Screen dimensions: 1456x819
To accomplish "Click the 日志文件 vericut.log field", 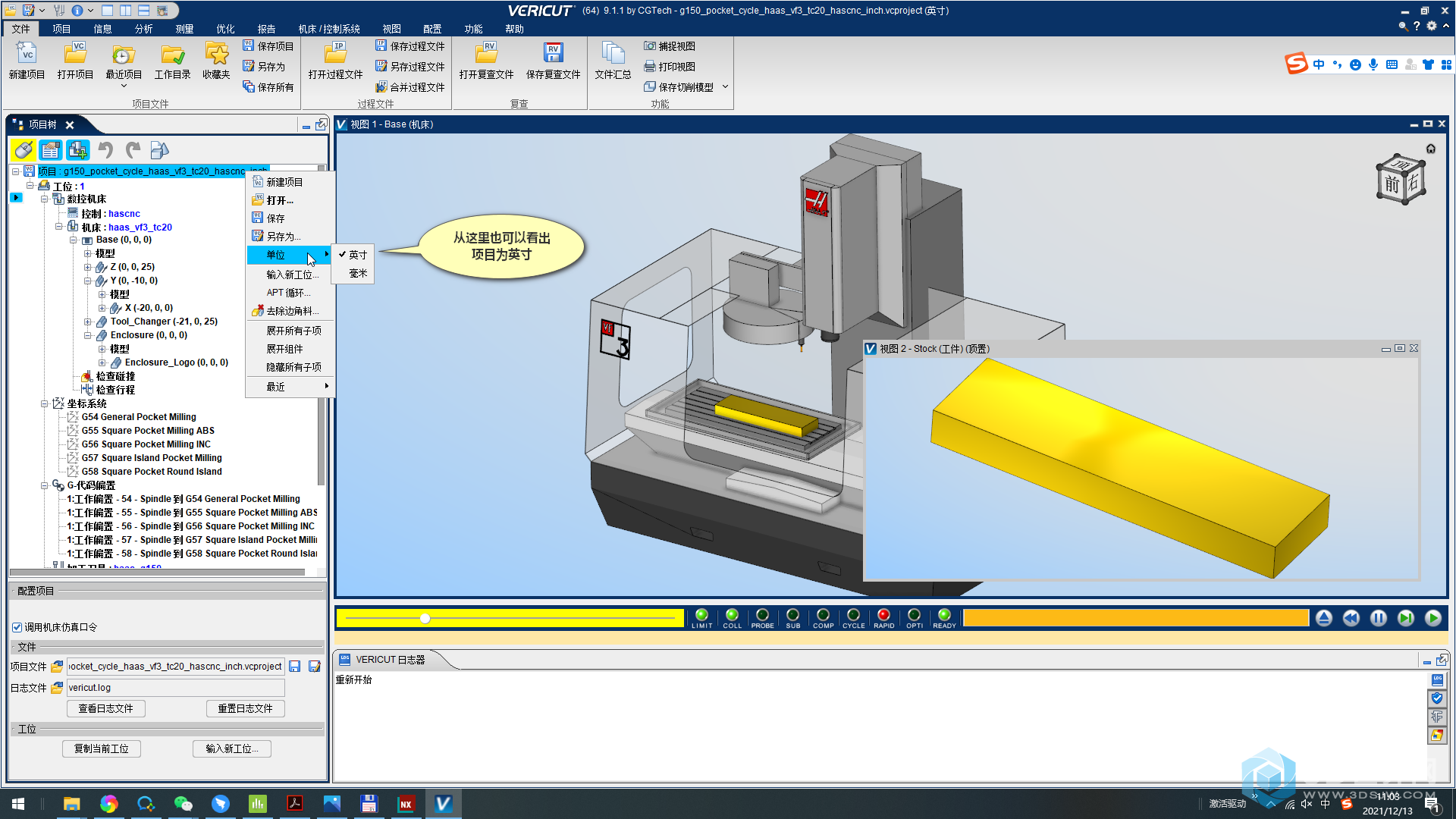I will pyautogui.click(x=175, y=688).
